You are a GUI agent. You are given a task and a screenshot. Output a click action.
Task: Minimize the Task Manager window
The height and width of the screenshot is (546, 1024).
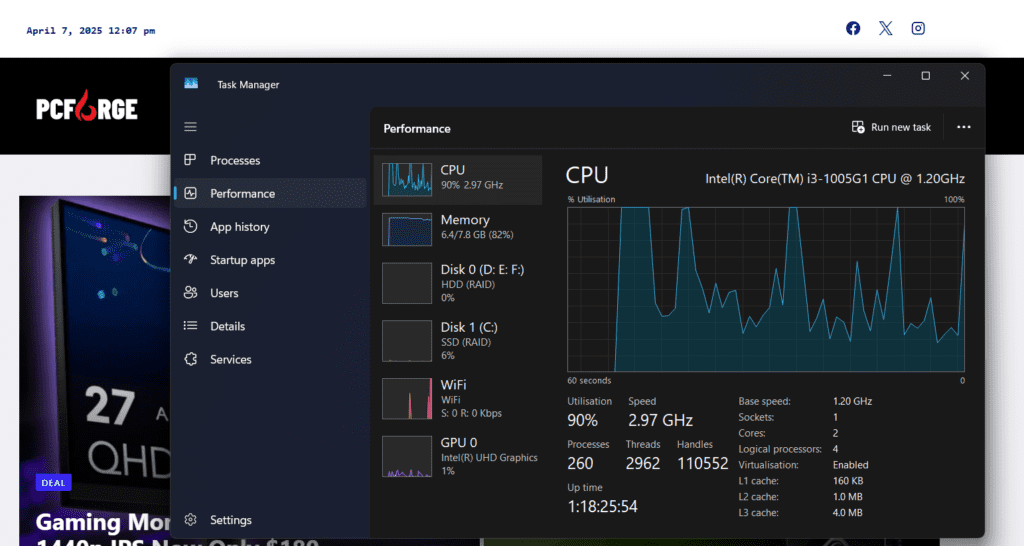pos(887,76)
